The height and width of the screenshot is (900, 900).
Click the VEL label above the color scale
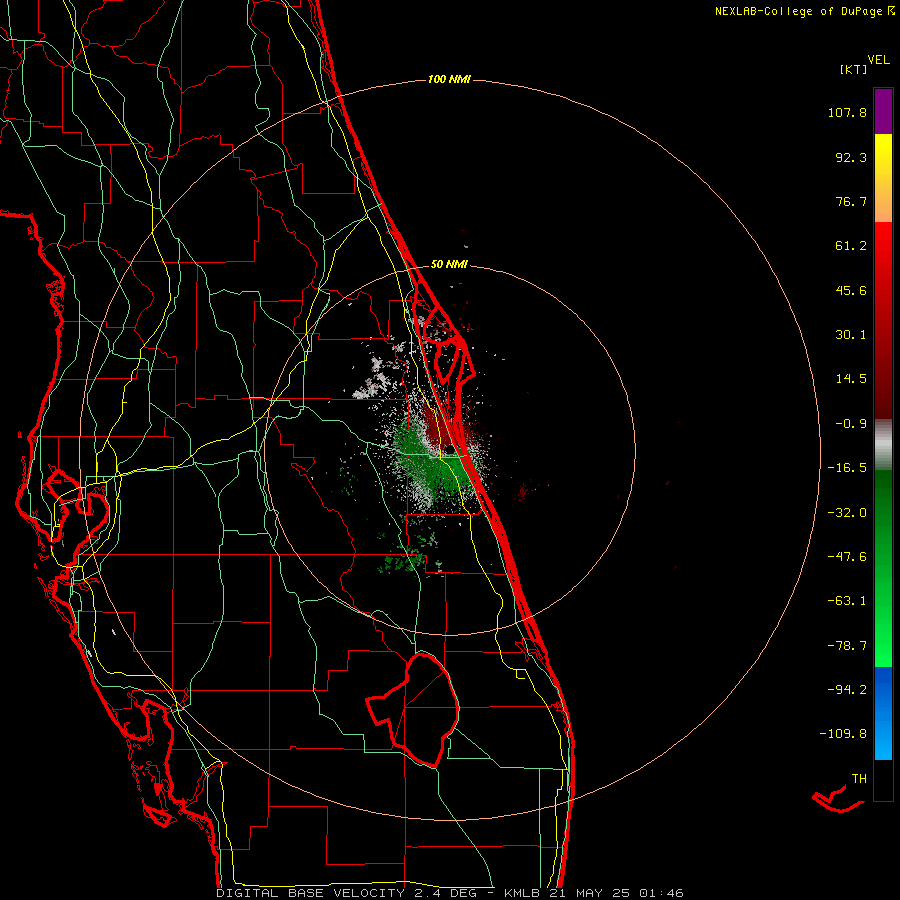click(878, 60)
